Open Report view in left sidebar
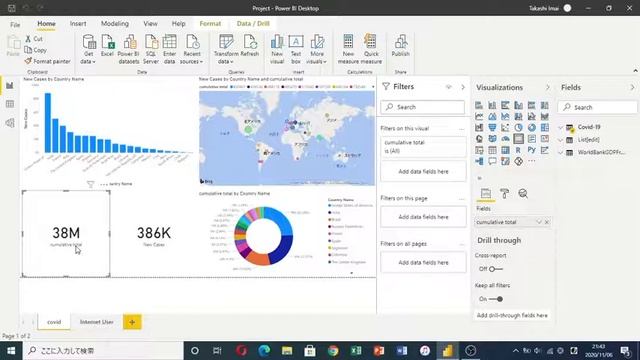Image resolution: width=640 pixels, height=360 pixels. click(10, 85)
